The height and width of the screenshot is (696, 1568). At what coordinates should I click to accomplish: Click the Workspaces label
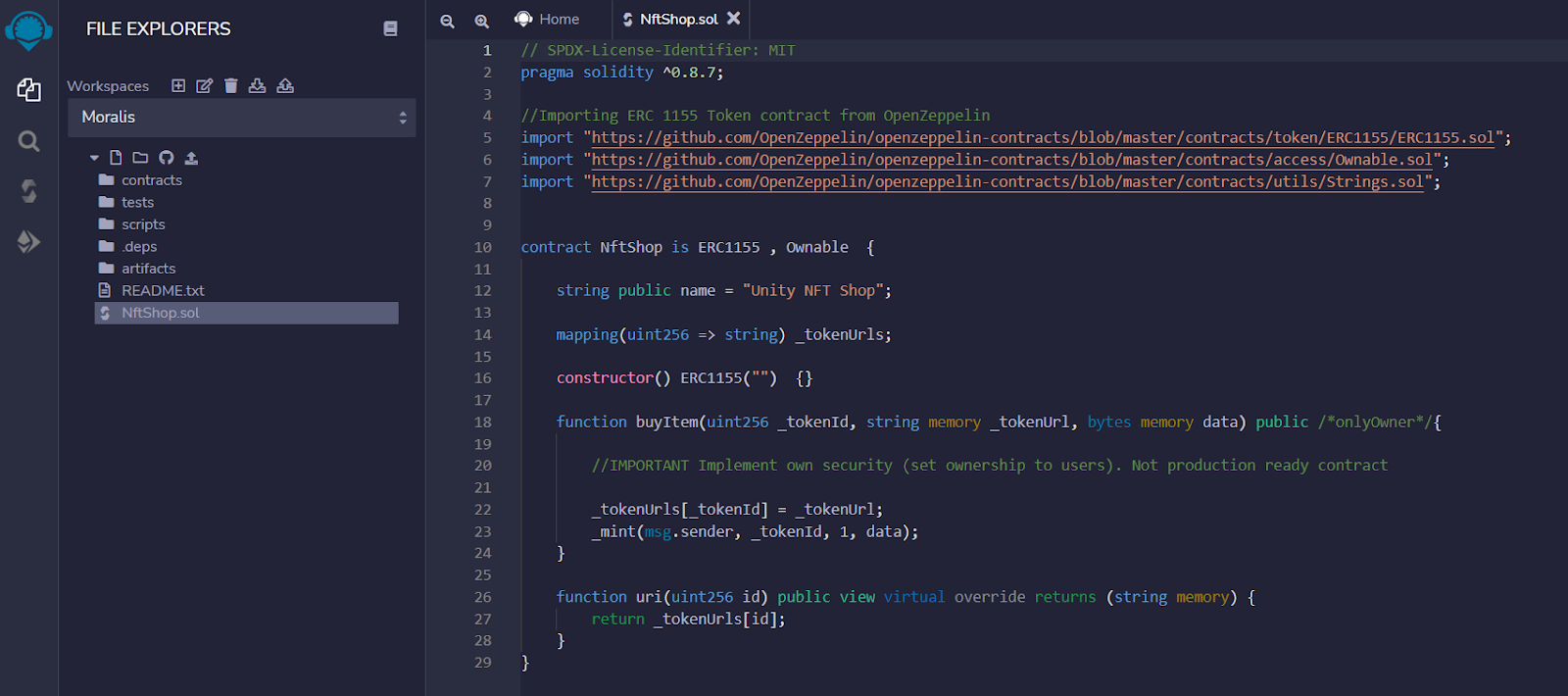click(108, 86)
